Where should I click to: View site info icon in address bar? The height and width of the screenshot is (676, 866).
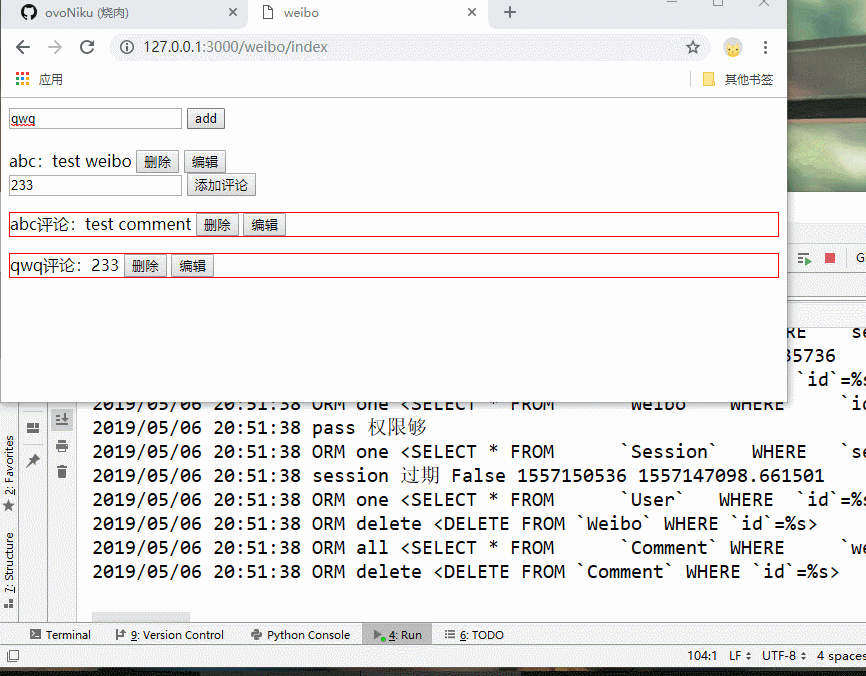click(x=127, y=47)
